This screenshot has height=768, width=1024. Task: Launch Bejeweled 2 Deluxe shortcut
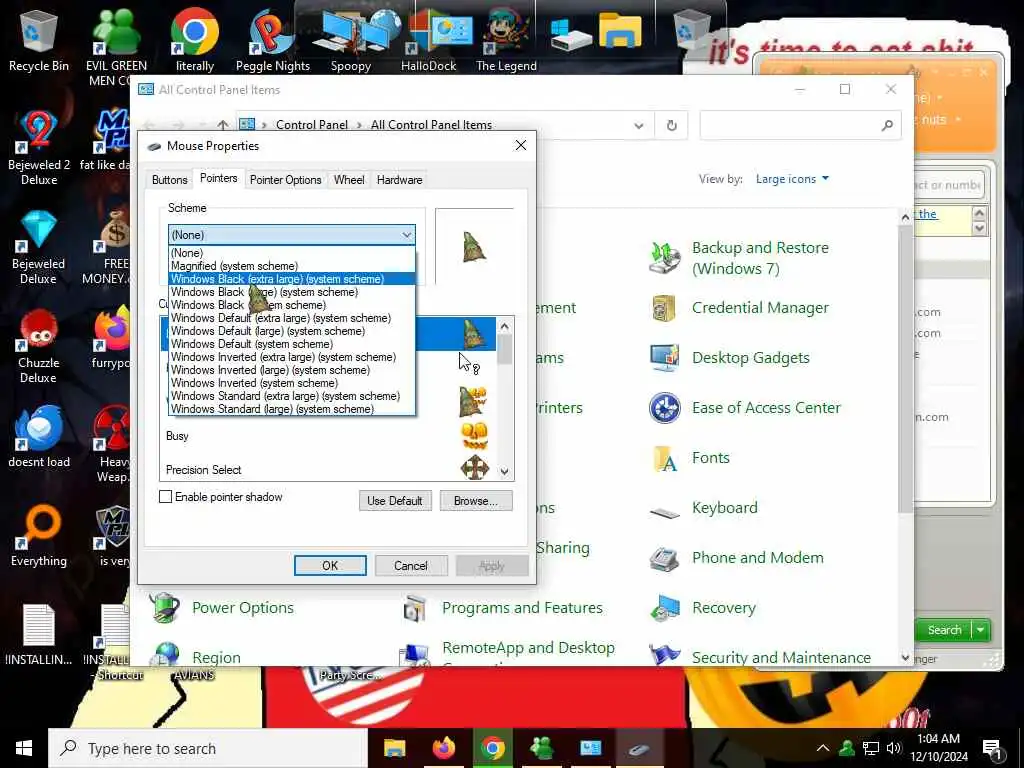point(39,148)
